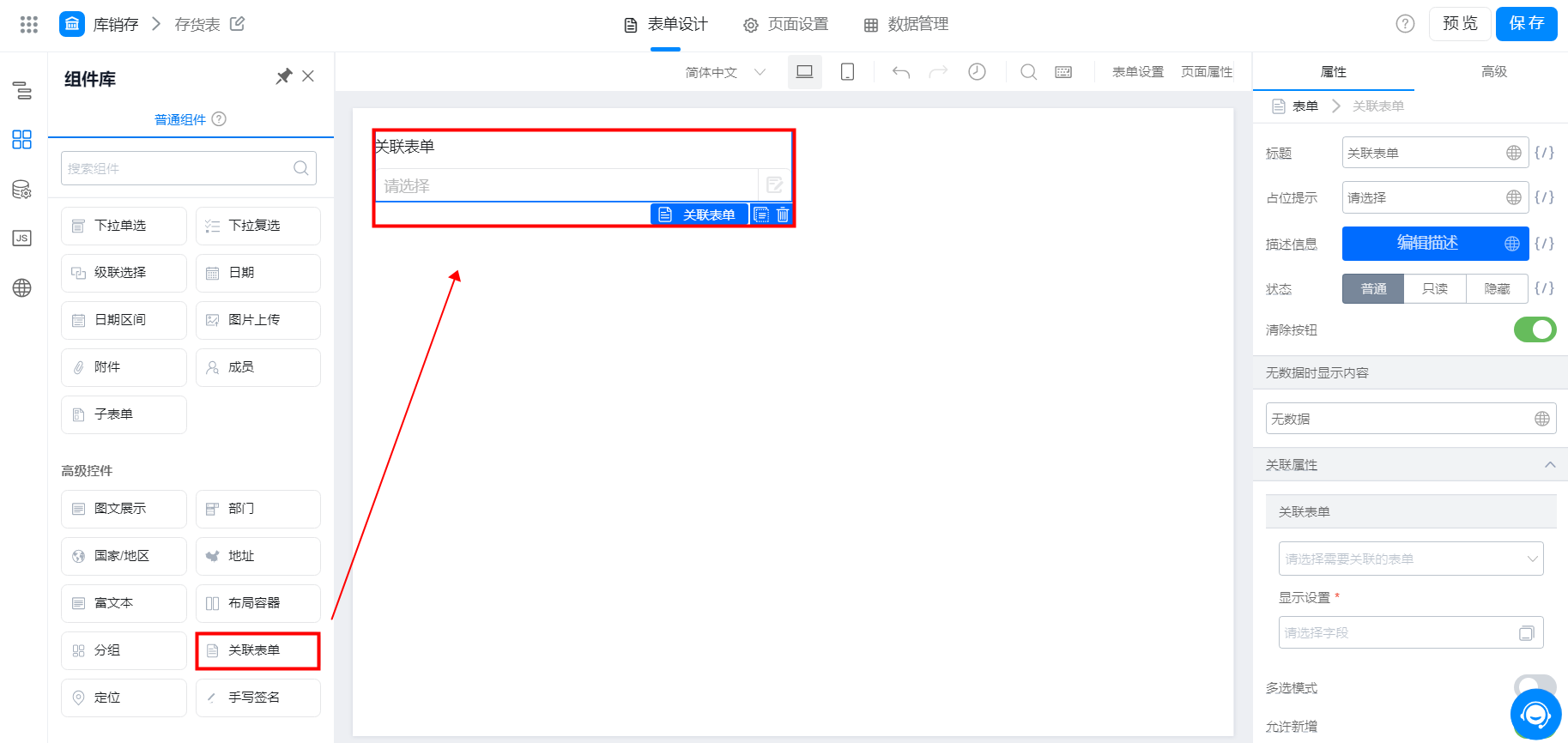Bind variable for 标题 property
The width and height of the screenshot is (1568, 743).
point(1544,153)
